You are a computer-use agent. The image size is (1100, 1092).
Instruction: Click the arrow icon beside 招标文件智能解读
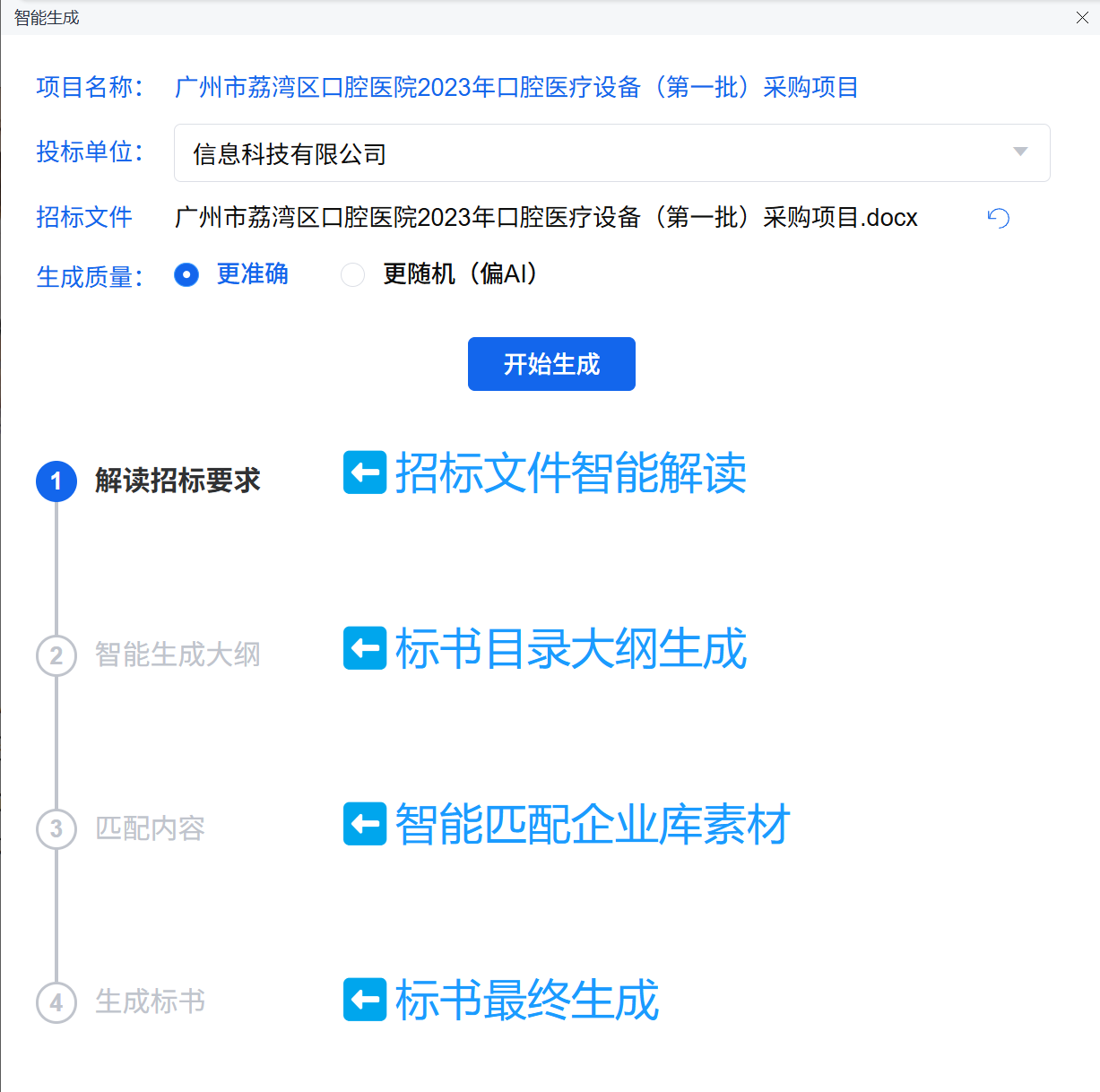(x=364, y=472)
